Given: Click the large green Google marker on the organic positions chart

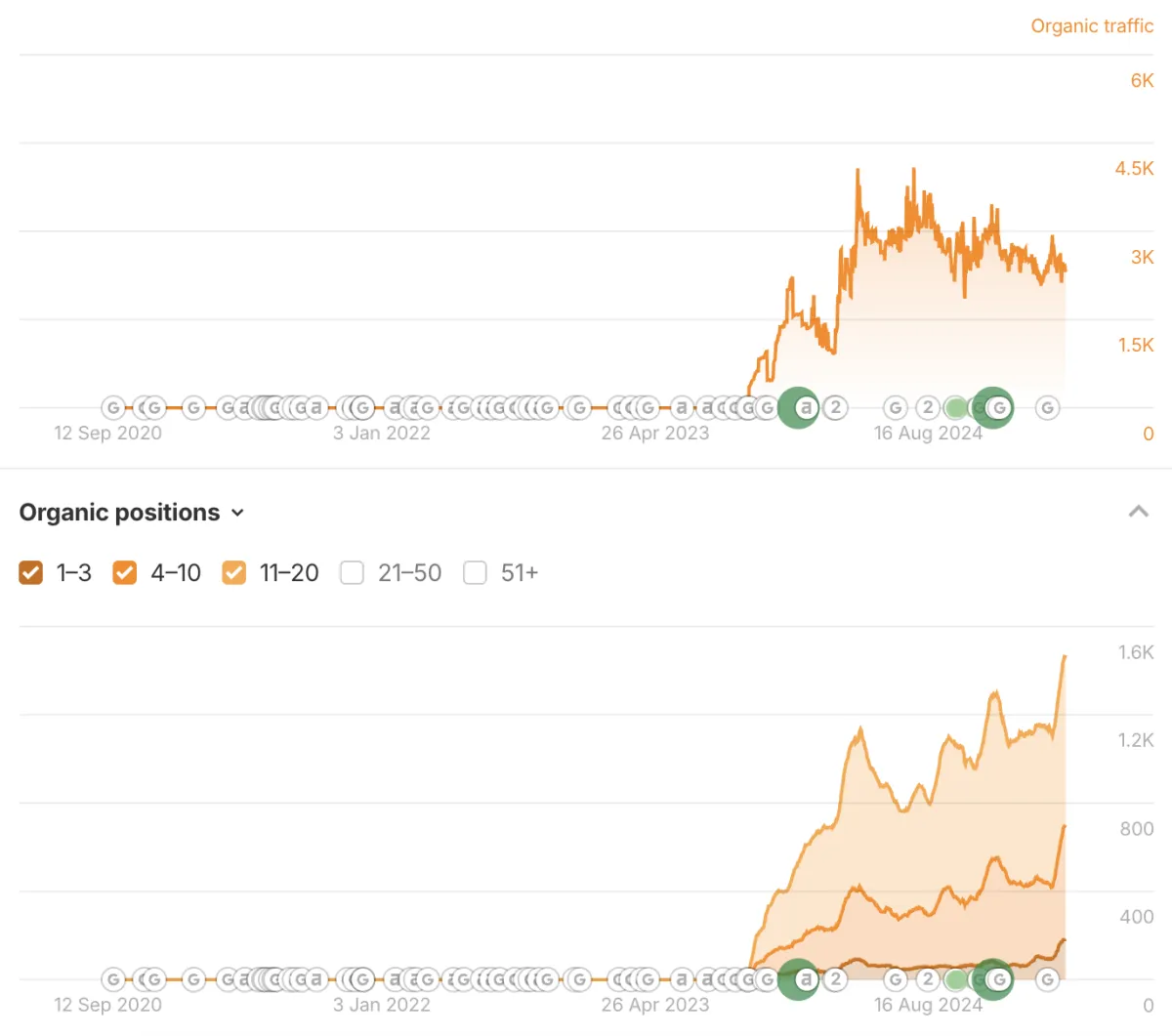Looking at the screenshot, I should coord(995,978).
